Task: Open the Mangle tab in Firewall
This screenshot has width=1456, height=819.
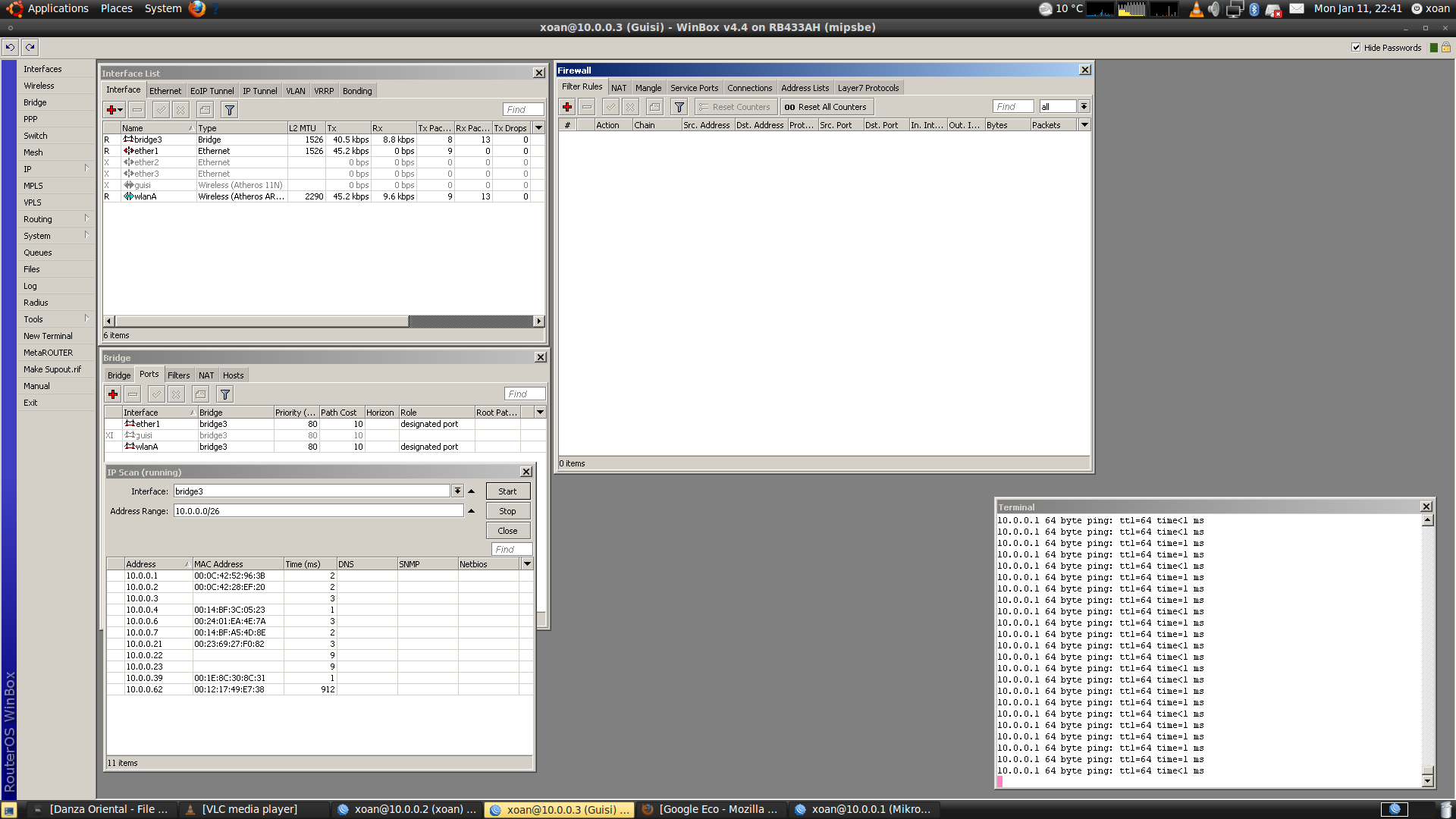Action: click(648, 88)
